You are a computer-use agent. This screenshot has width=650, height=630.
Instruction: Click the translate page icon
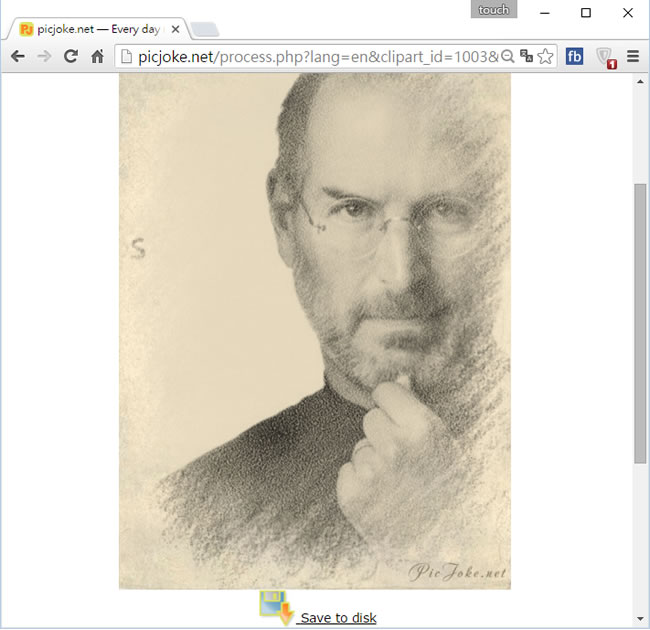click(x=526, y=57)
